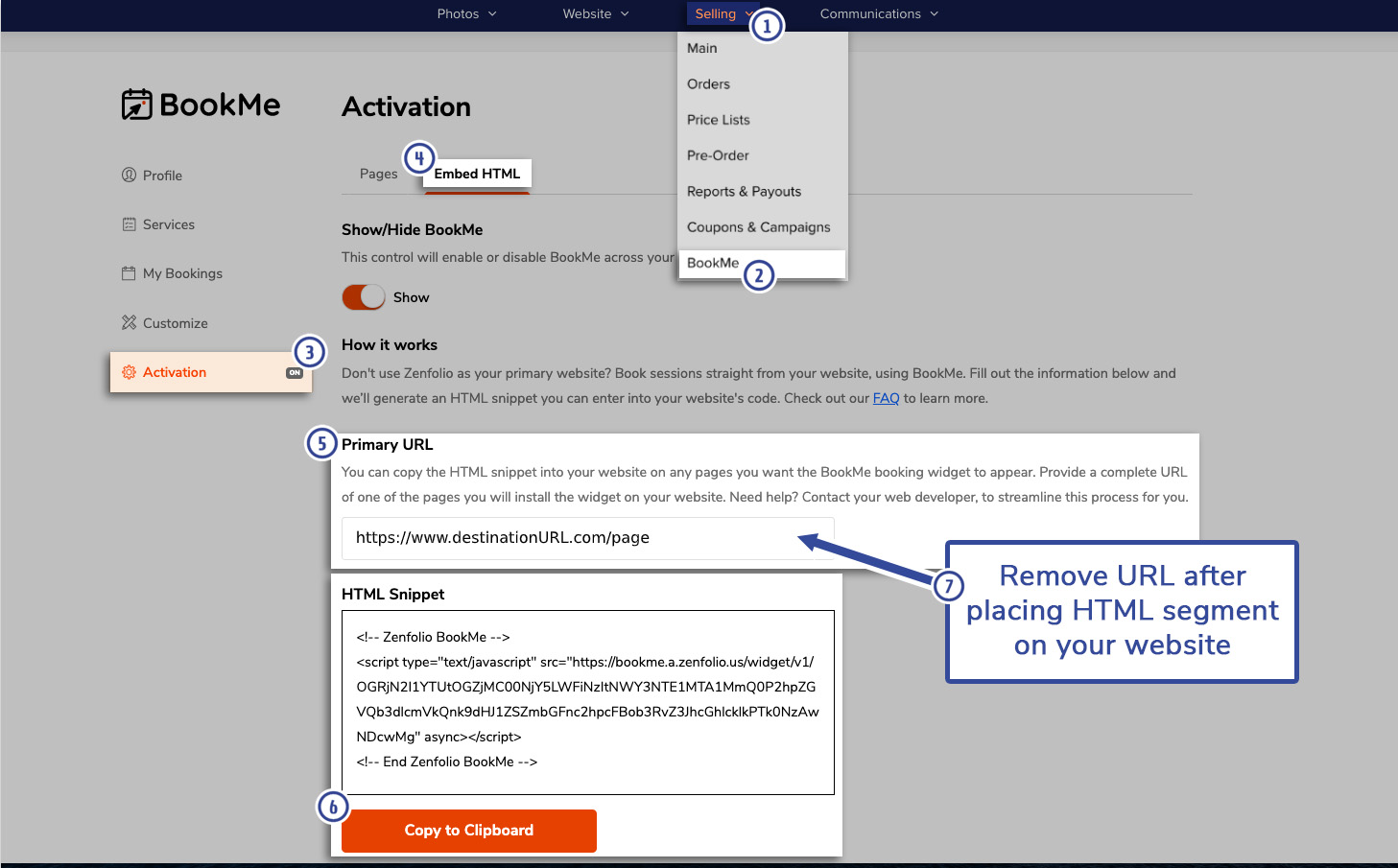
Task: Click the Primary URL heading
Action: click(388, 445)
